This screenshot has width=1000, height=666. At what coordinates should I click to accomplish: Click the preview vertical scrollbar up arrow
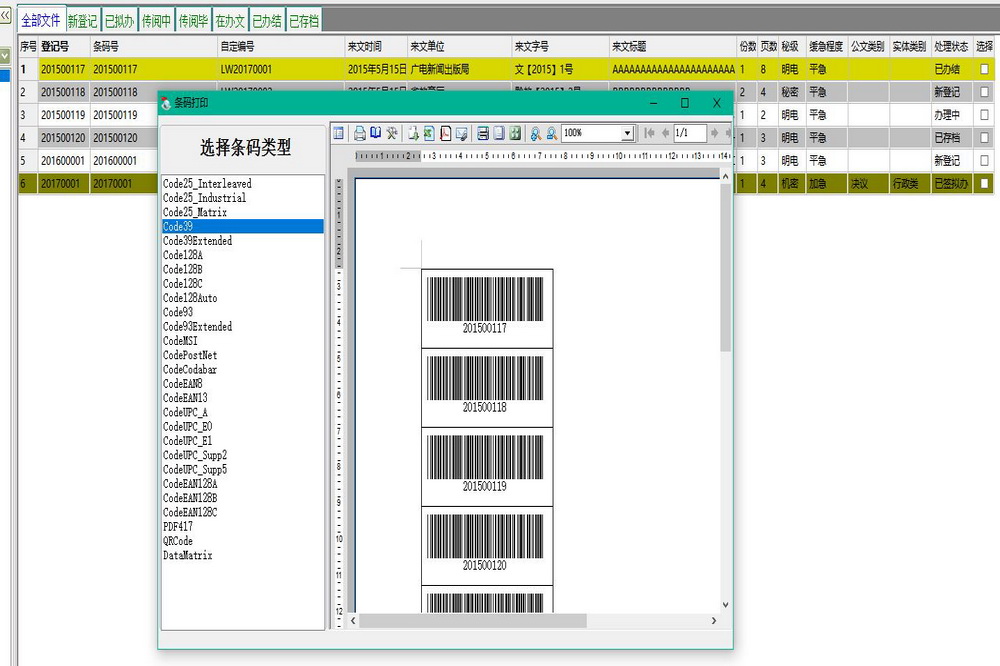725,176
